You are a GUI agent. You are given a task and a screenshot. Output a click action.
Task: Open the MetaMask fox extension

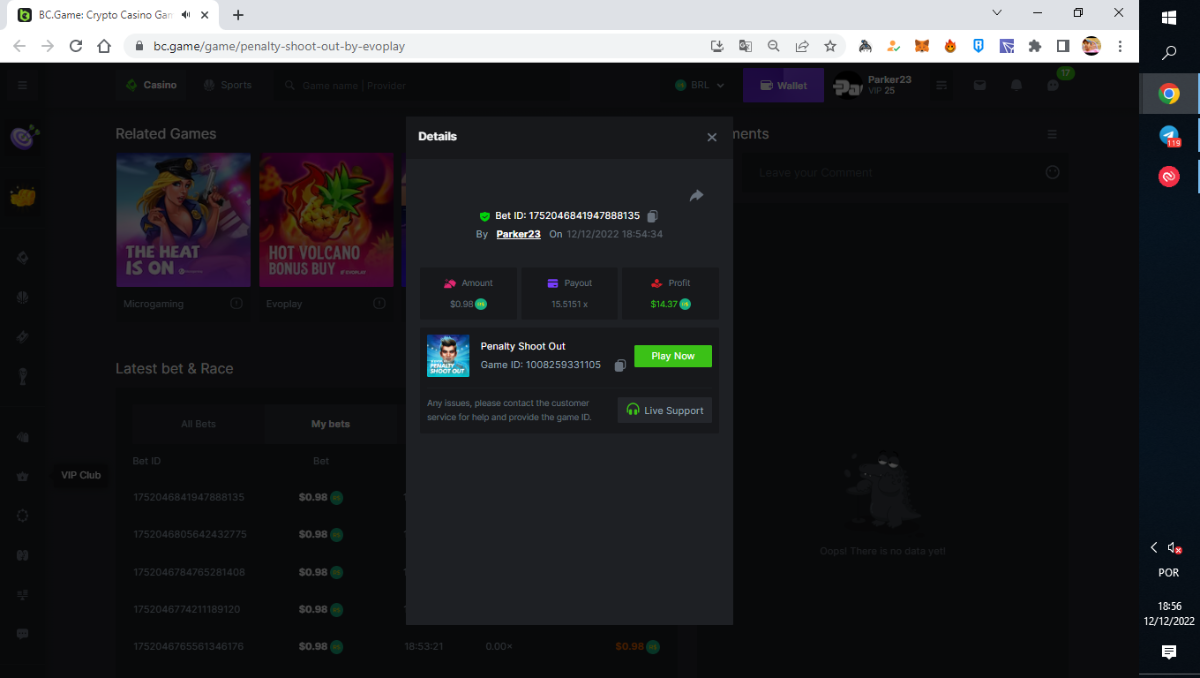(922, 46)
